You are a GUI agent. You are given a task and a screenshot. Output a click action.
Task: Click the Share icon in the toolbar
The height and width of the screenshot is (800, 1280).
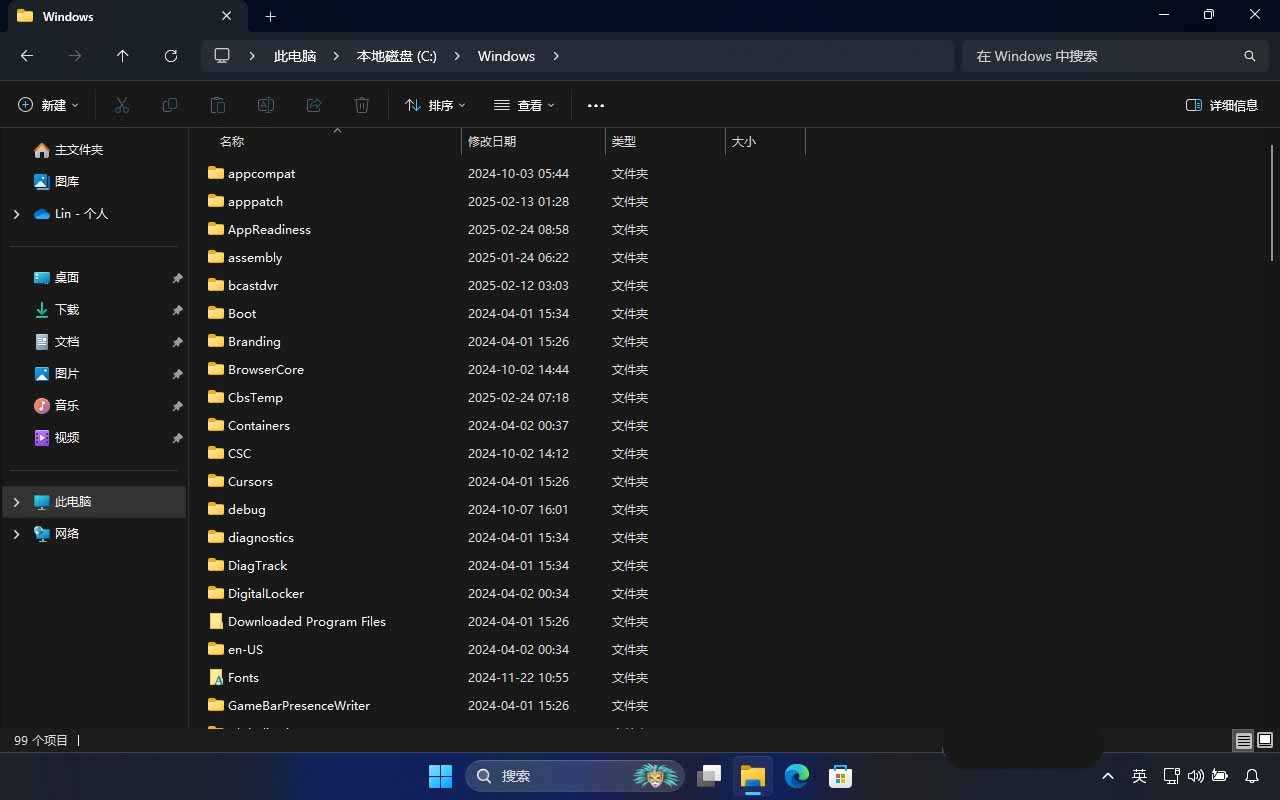pos(313,105)
